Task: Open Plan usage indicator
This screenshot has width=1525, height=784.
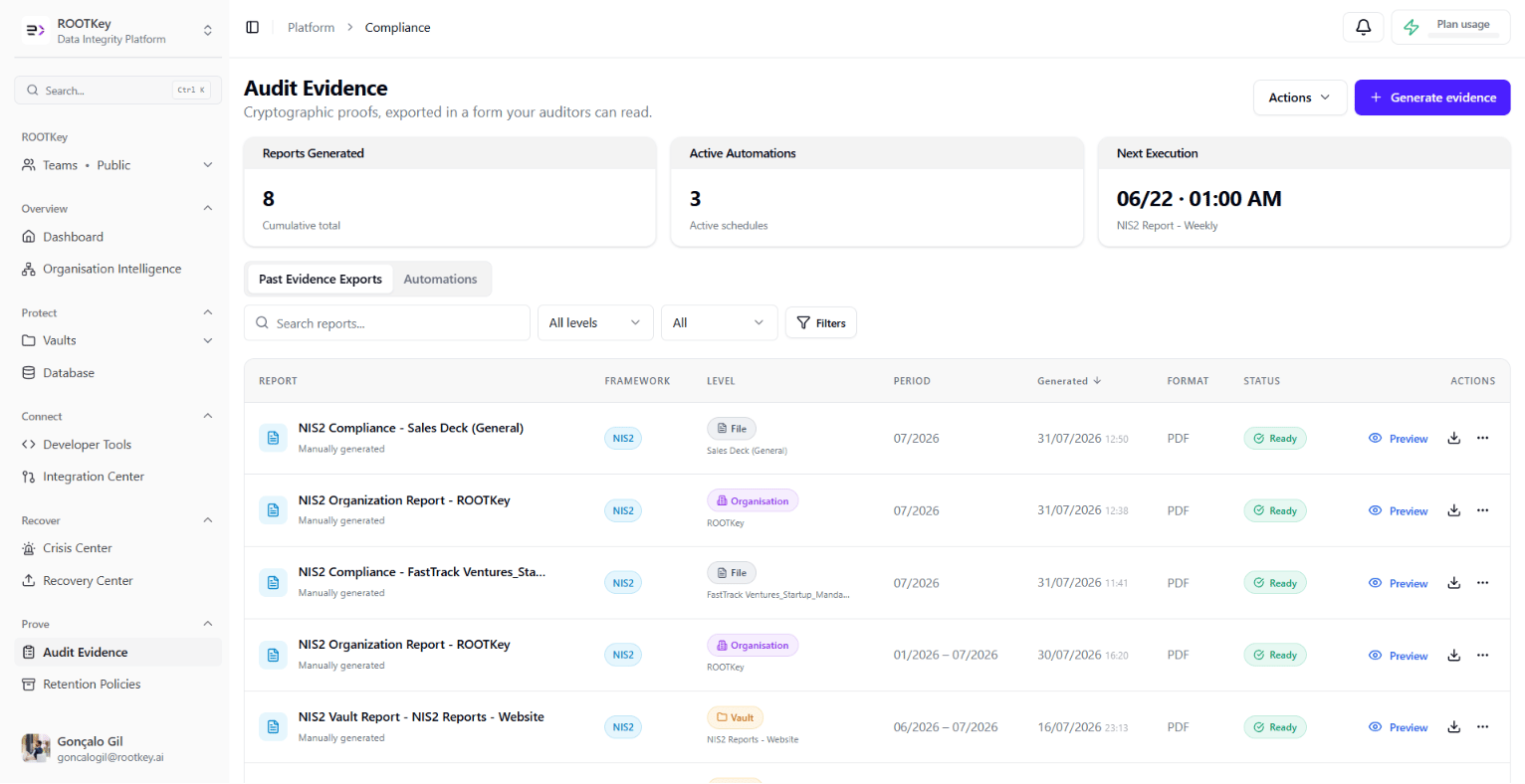Action: 1450,27
